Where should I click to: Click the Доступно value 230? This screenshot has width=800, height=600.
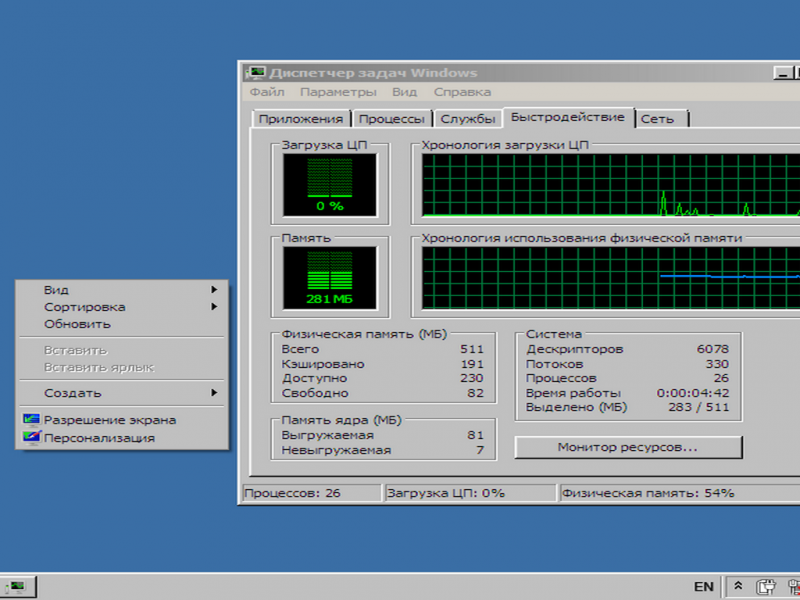coord(471,379)
